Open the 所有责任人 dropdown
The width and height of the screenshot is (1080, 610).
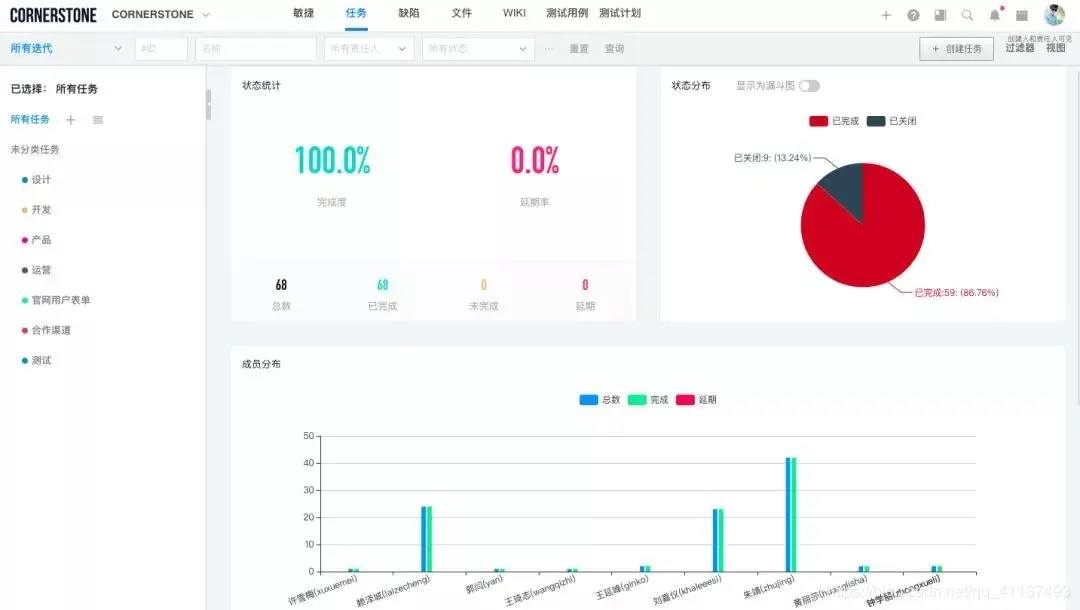[x=370, y=48]
